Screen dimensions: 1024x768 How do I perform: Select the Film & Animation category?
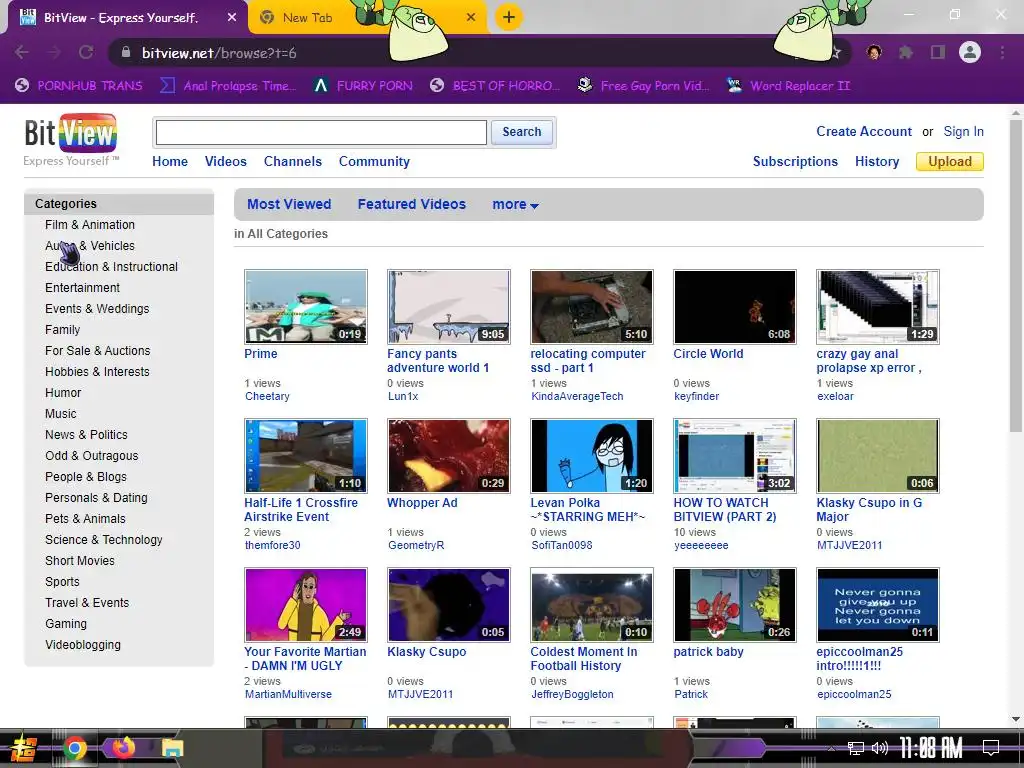coord(89,225)
